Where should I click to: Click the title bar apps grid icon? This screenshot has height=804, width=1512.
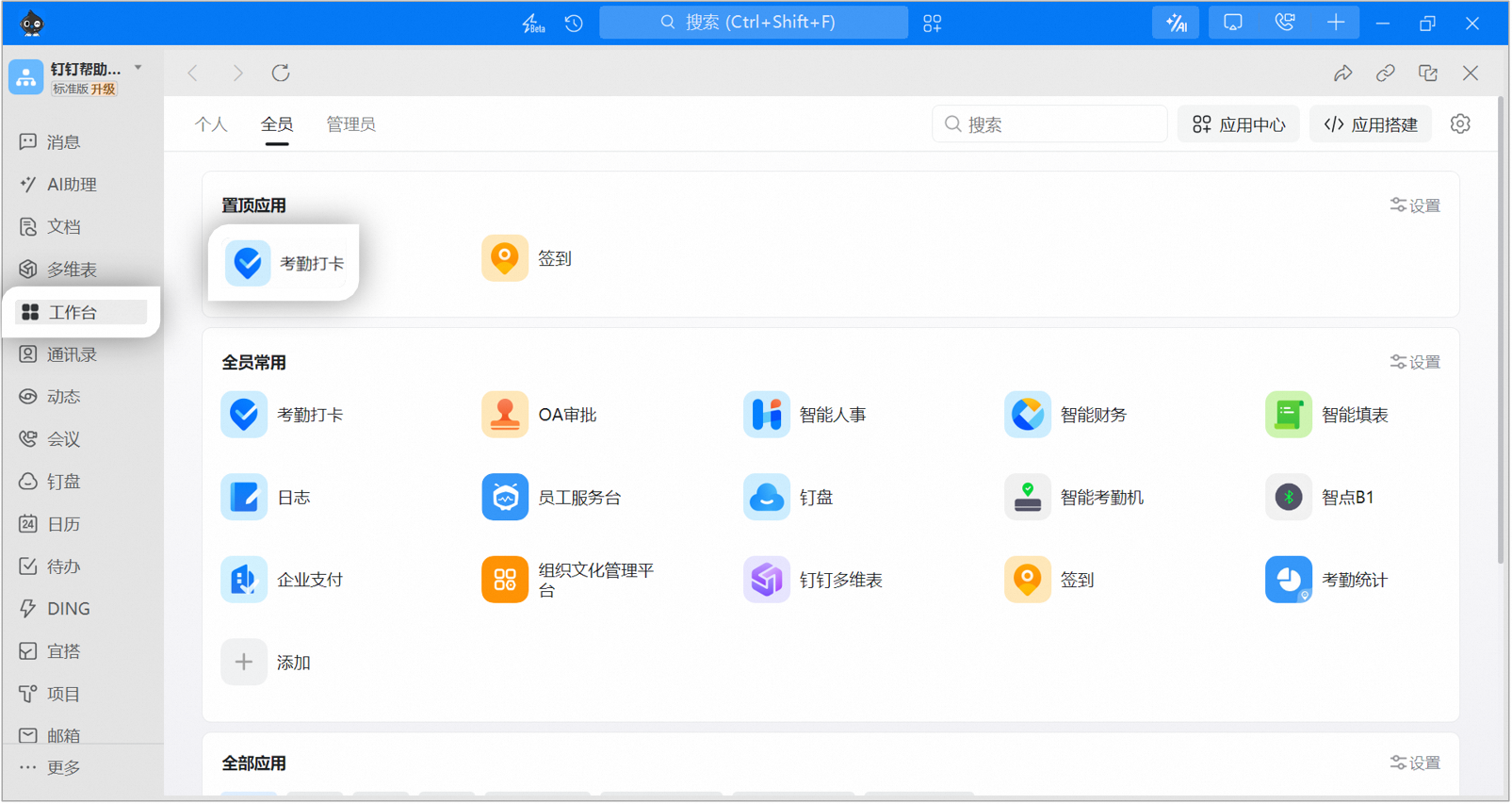(x=933, y=24)
